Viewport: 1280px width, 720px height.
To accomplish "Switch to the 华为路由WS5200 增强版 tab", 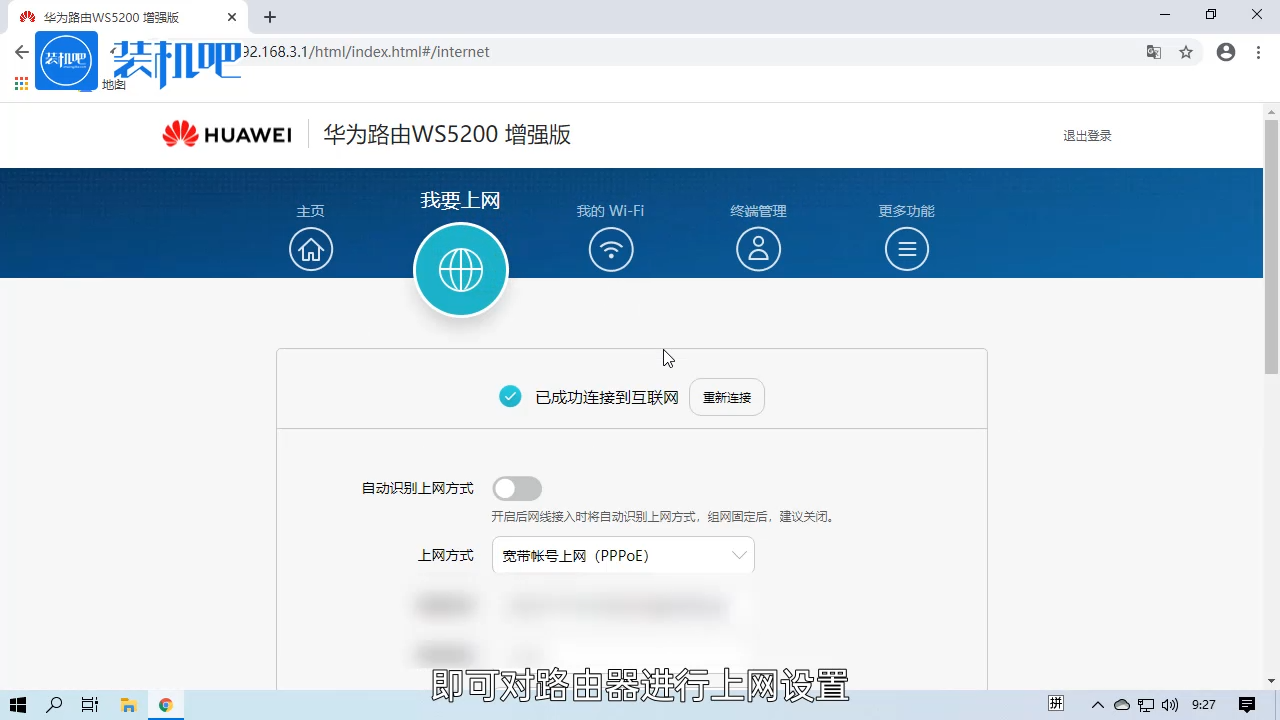I will pos(120,17).
